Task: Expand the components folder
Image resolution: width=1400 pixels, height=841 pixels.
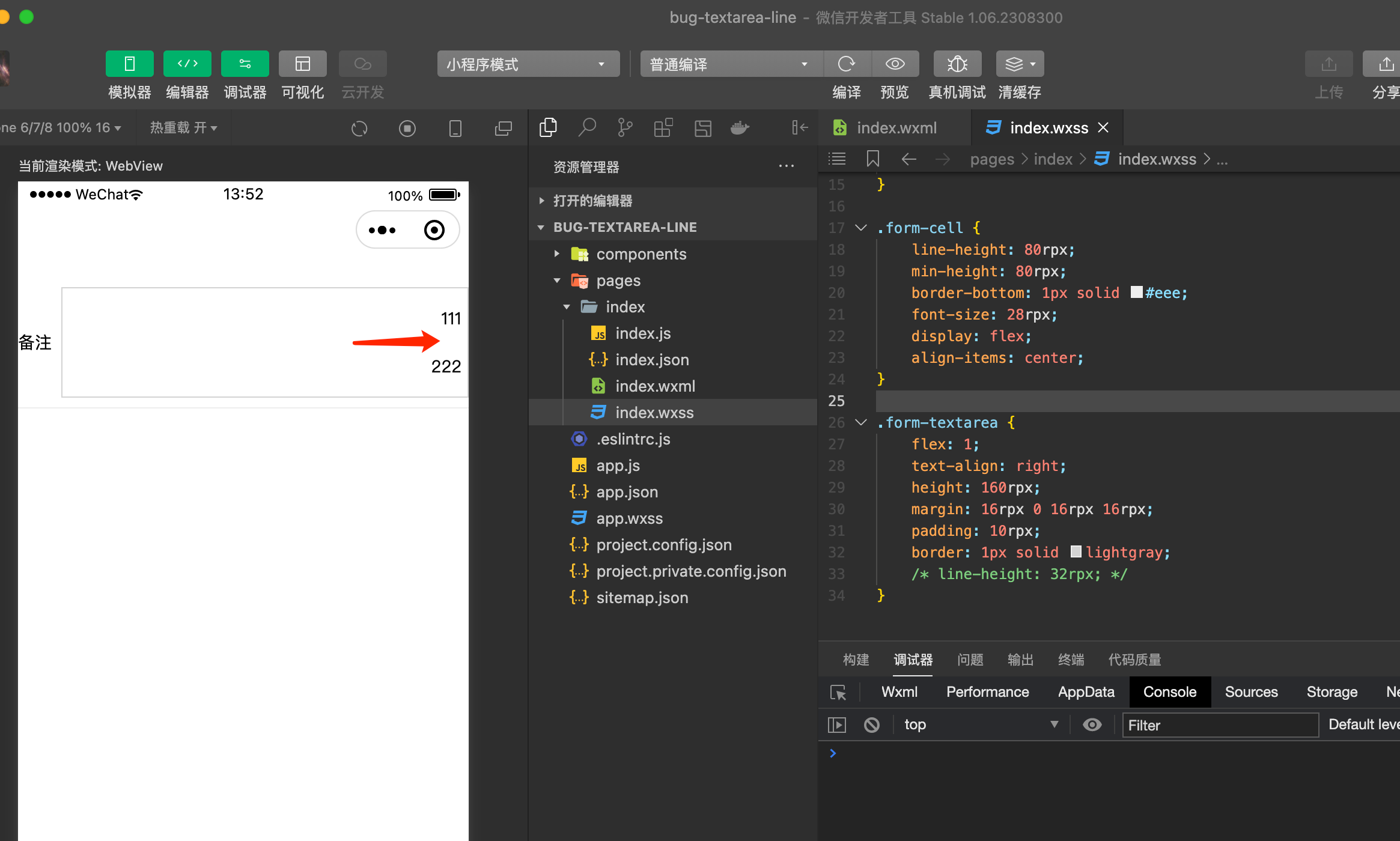Action: click(x=673, y=254)
